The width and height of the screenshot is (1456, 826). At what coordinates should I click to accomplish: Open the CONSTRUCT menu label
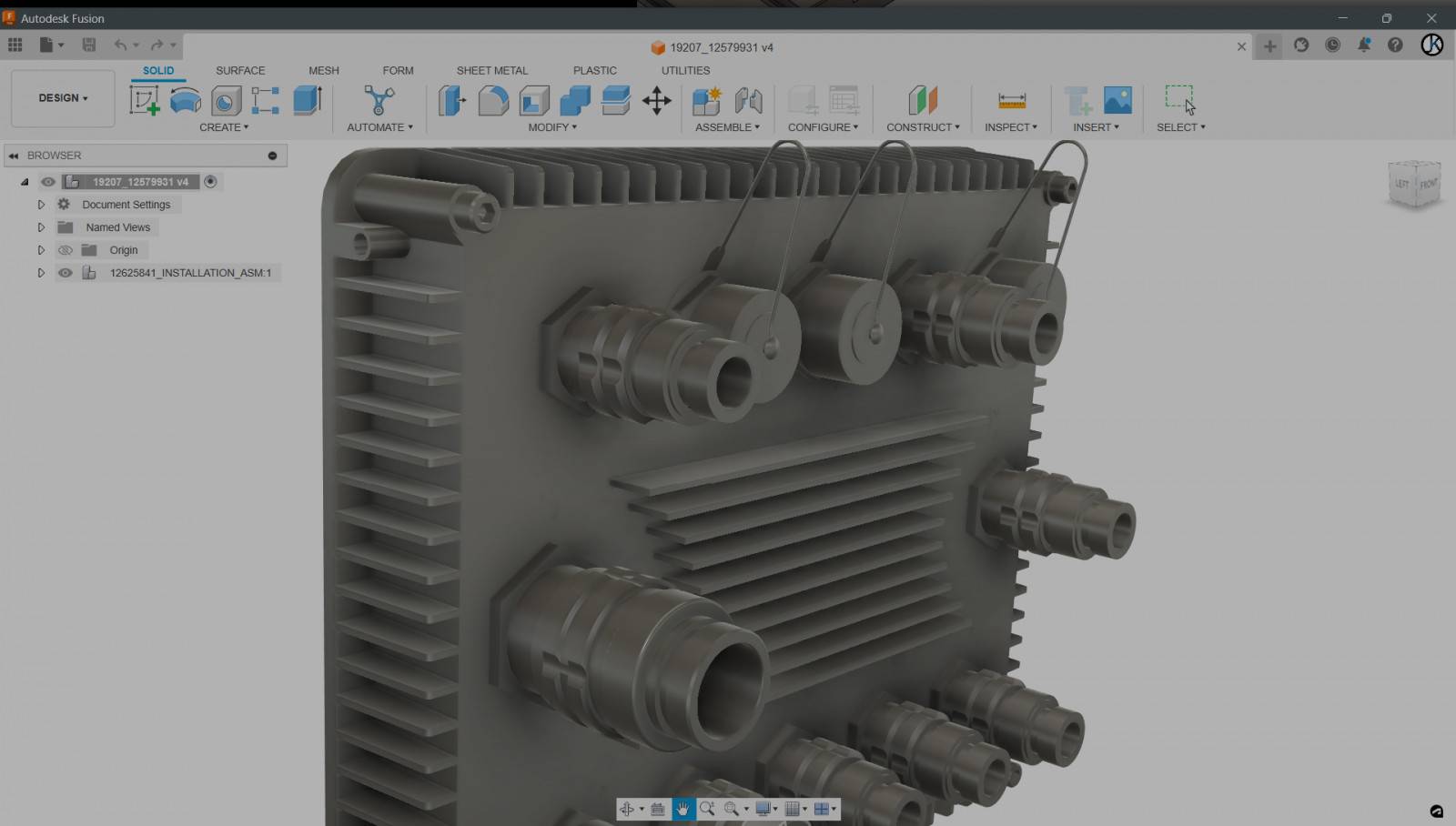click(x=923, y=127)
